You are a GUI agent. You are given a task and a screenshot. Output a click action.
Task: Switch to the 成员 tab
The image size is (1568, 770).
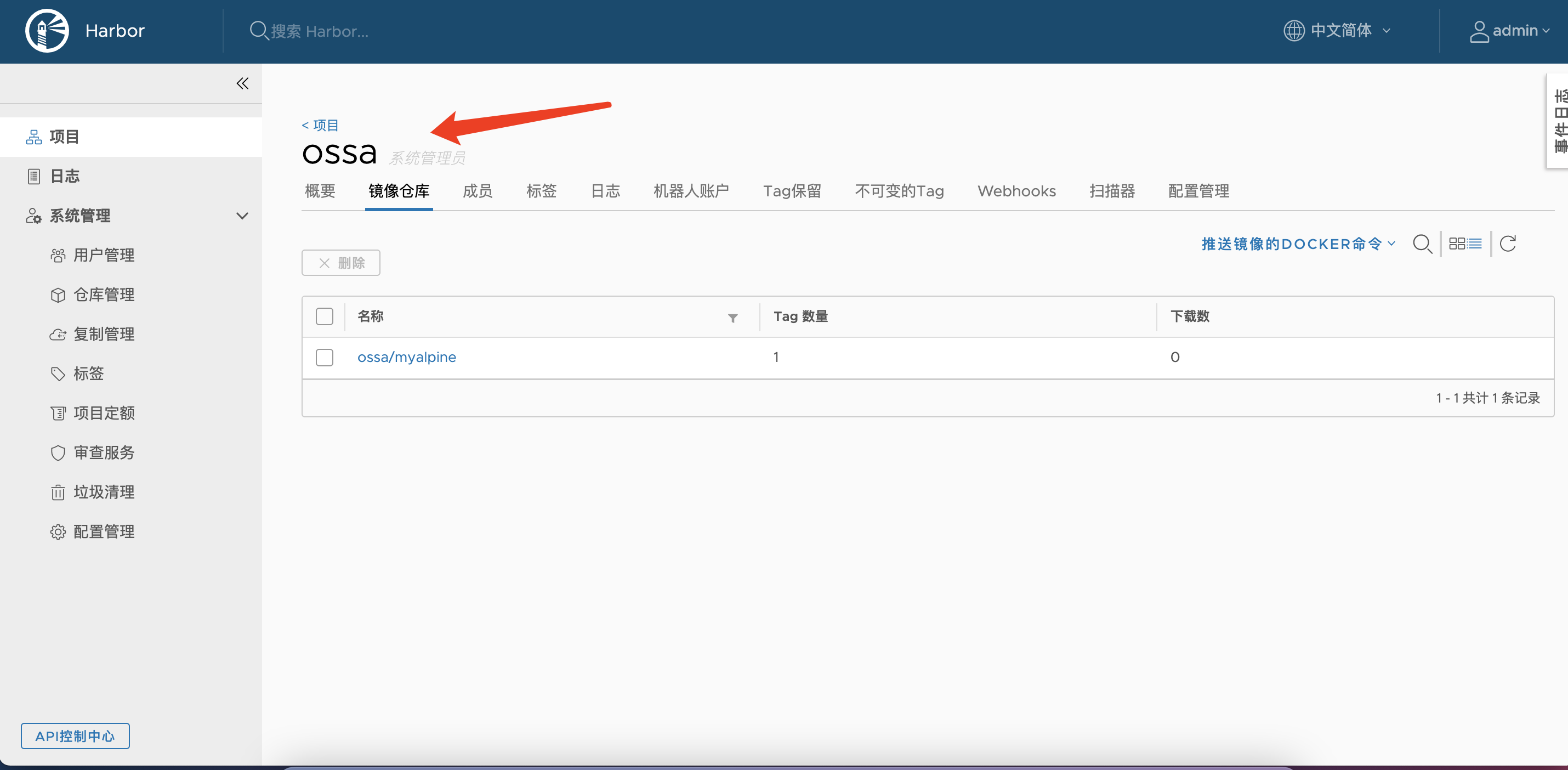(478, 191)
